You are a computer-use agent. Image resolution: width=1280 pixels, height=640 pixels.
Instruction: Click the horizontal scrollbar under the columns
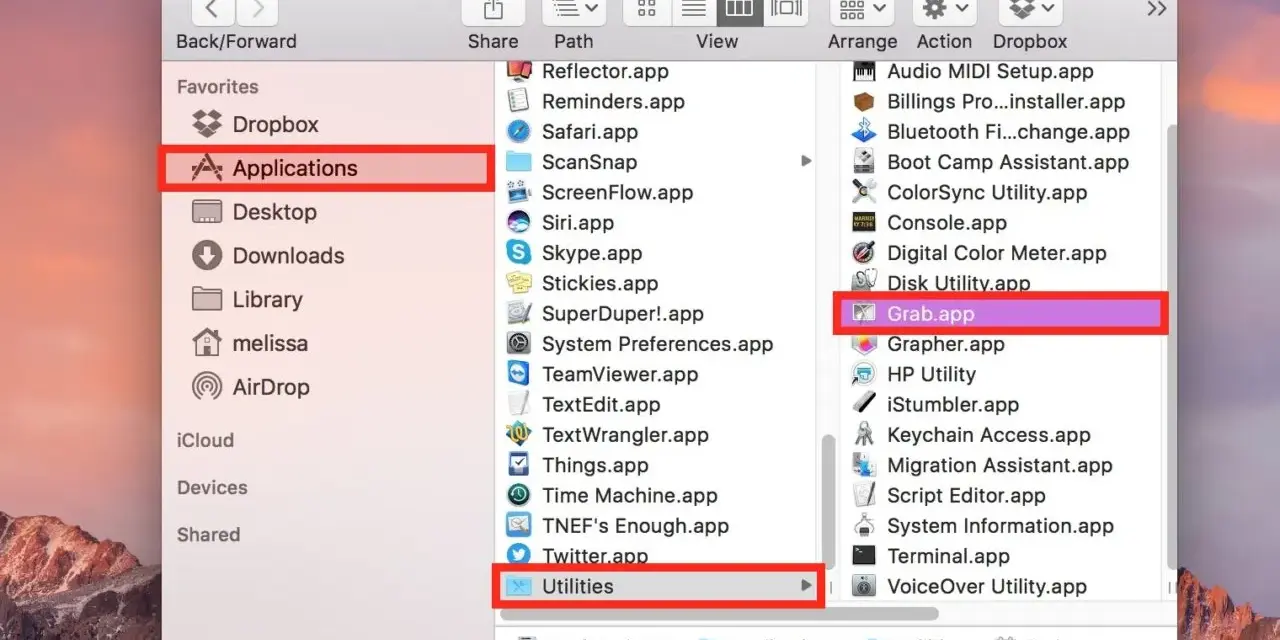(x=717, y=613)
